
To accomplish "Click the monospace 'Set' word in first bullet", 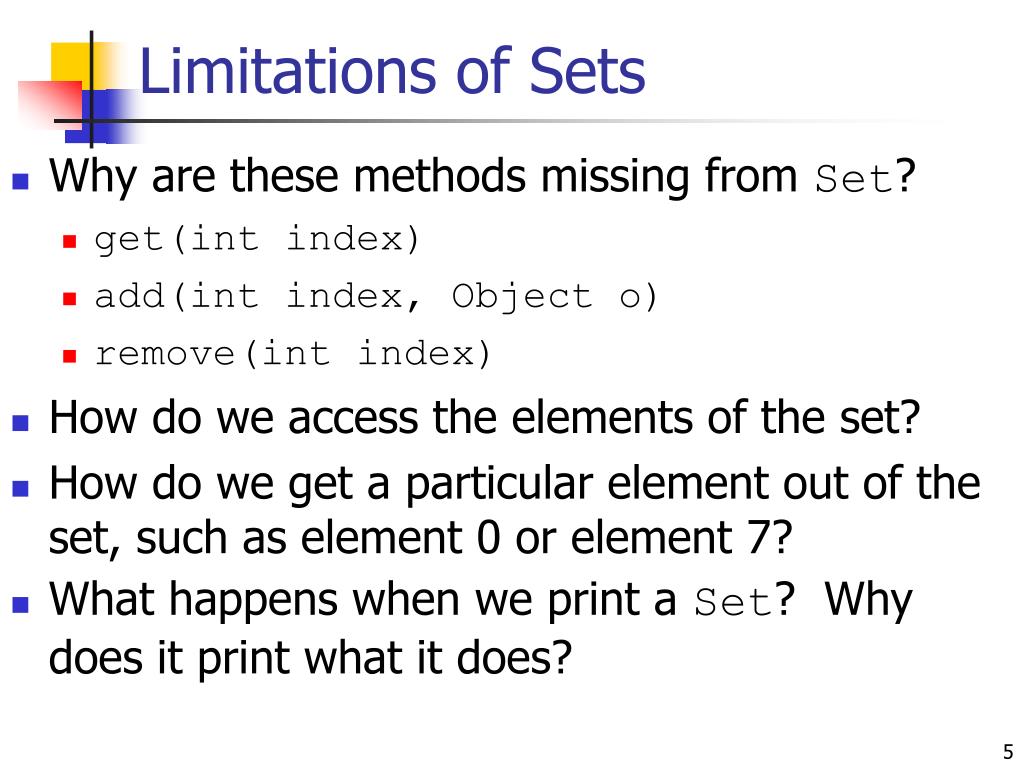I will point(854,178).
